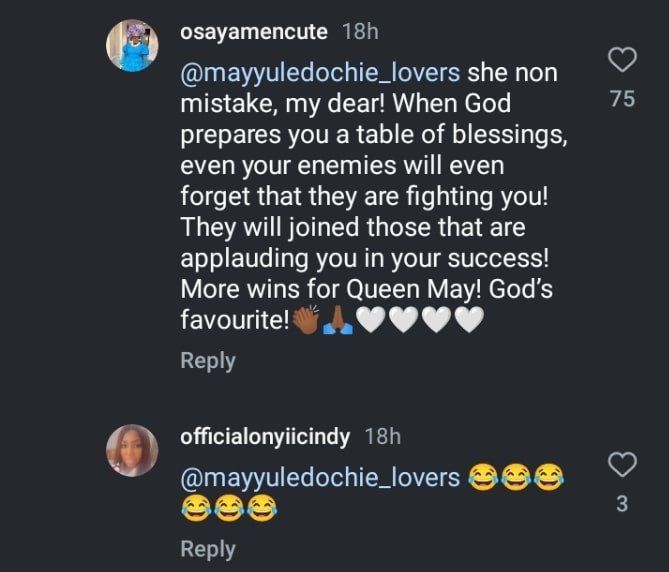Screen dimensions: 669x572
Task: Reply to osayamencute's comment
Action: (207, 361)
